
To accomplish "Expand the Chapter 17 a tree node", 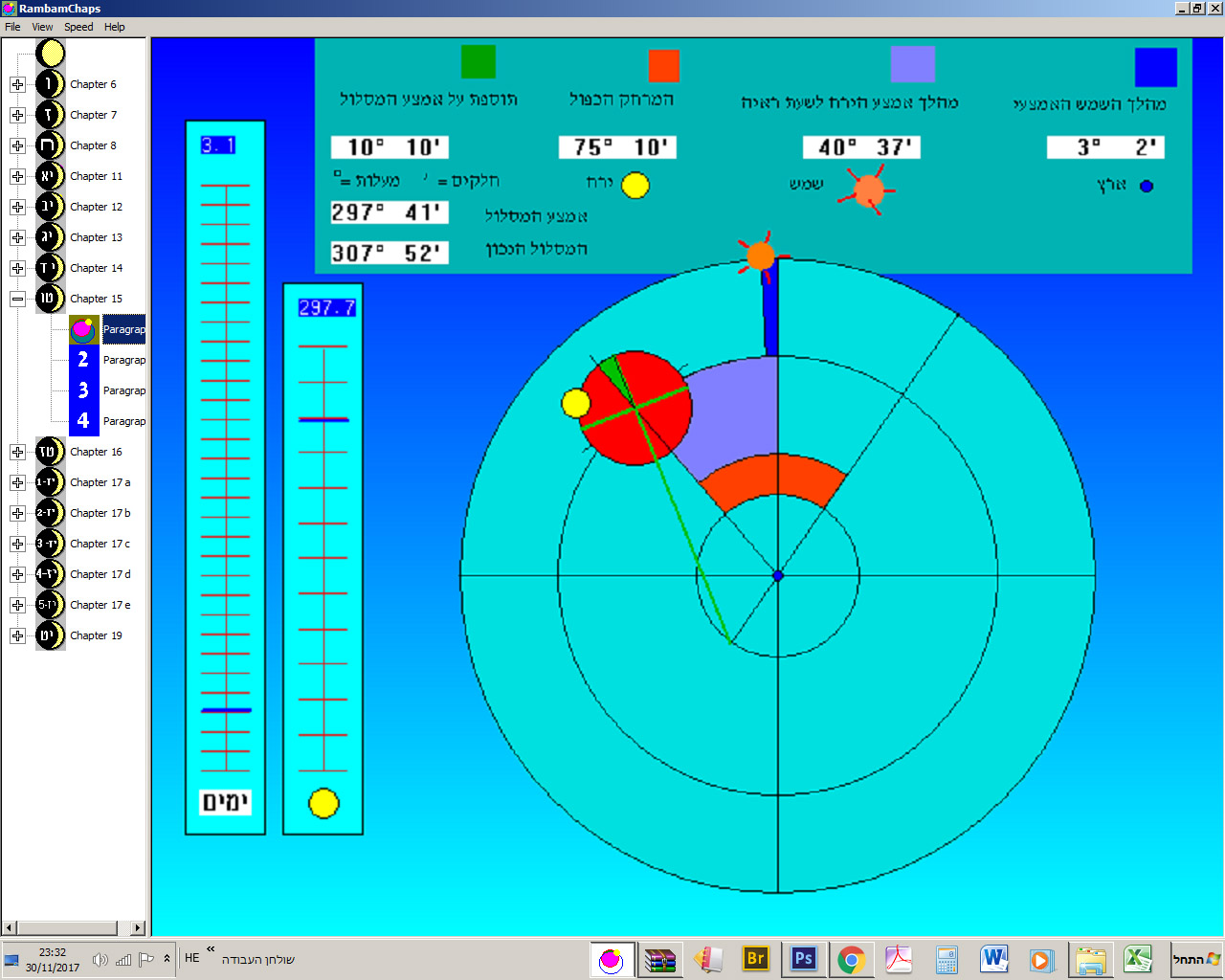I will (x=17, y=482).
